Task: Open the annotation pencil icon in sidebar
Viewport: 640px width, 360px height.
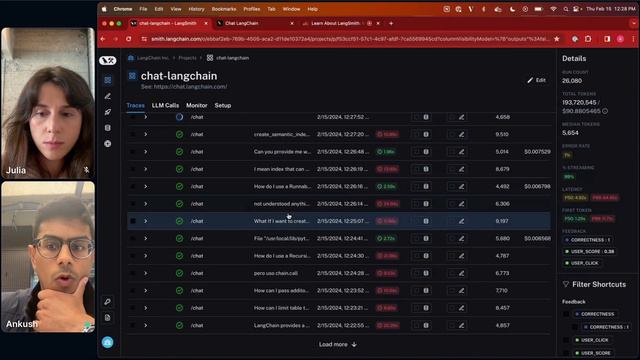Action: click(108, 96)
